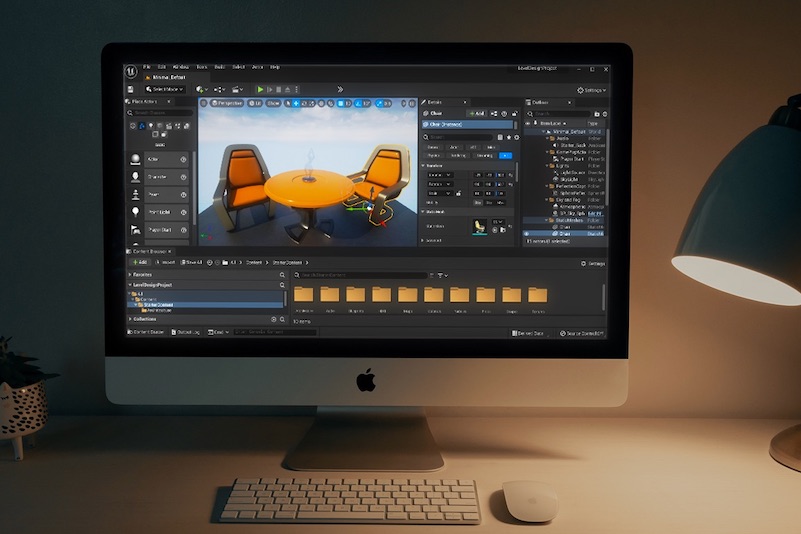Close the Details panel tab
Image resolution: width=801 pixels, height=534 pixels.
point(465,102)
